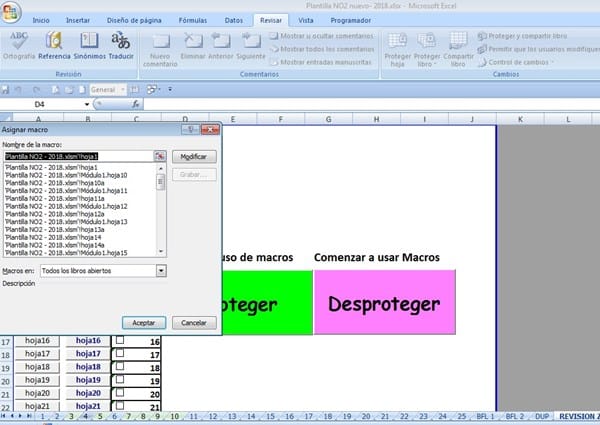Tick the checkbox in row 20

120,392
